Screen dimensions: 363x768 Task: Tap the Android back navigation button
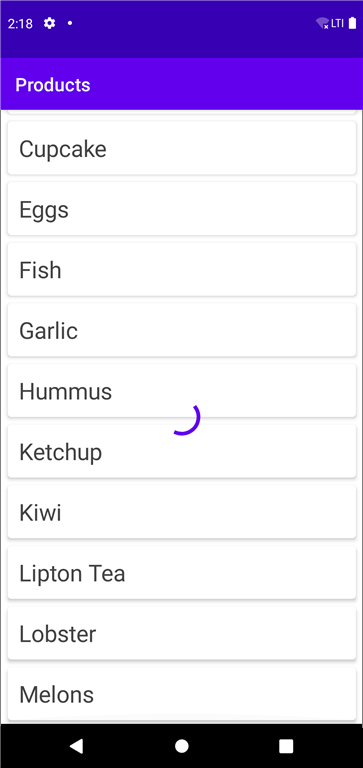click(x=76, y=745)
